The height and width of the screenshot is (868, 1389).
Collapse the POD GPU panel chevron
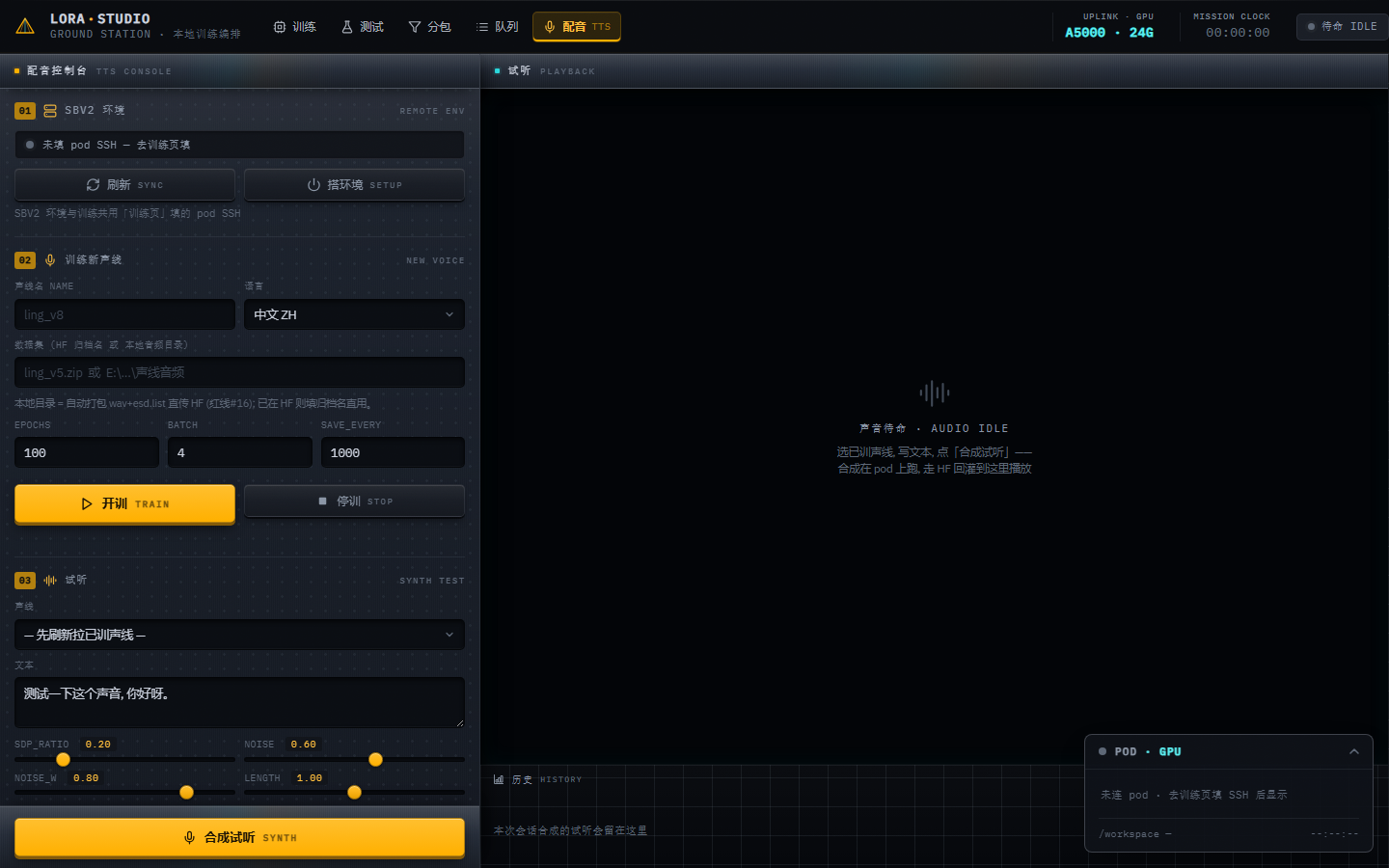click(1354, 751)
